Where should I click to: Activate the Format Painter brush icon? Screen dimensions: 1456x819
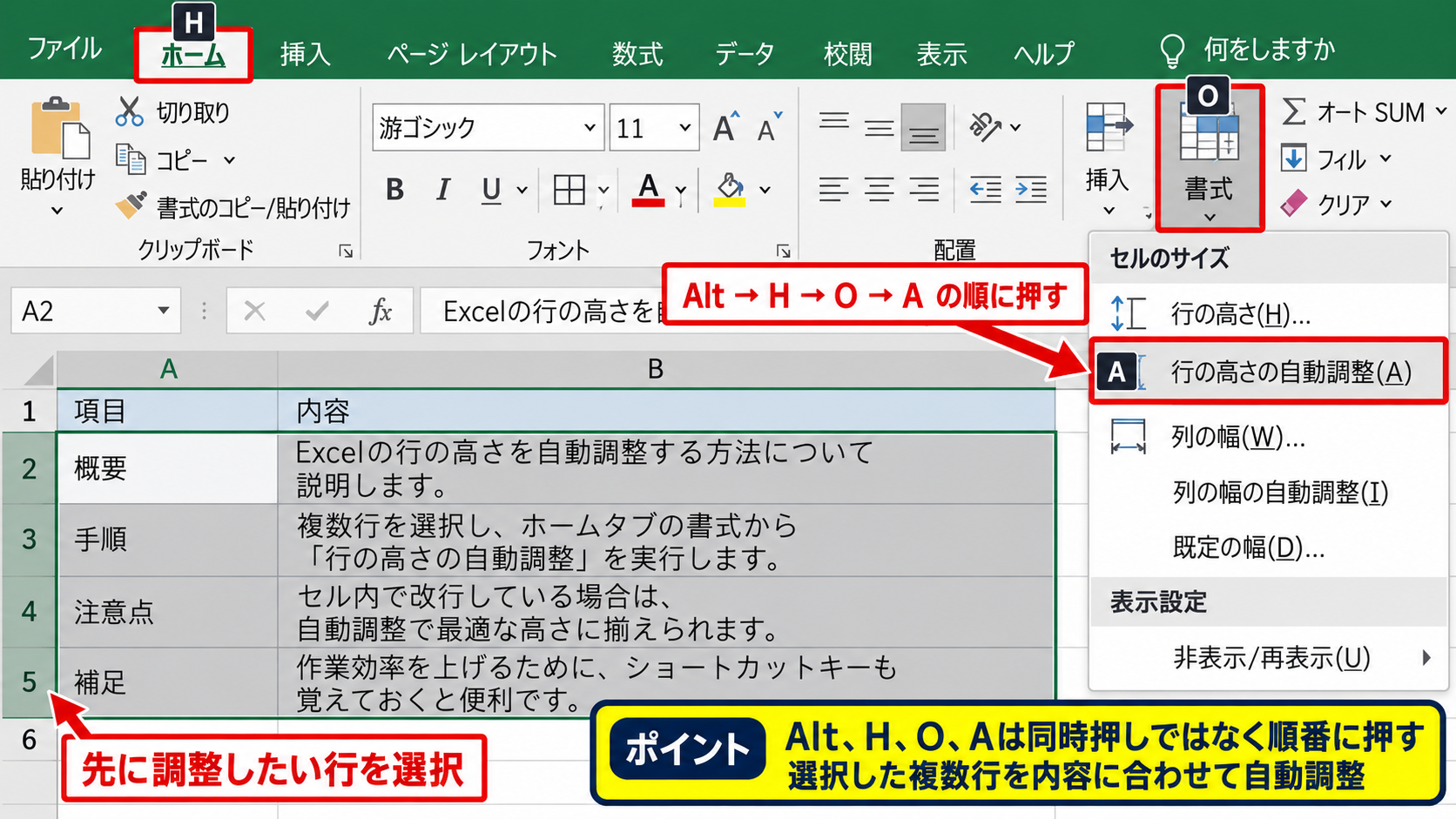pyautogui.click(x=131, y=205)
